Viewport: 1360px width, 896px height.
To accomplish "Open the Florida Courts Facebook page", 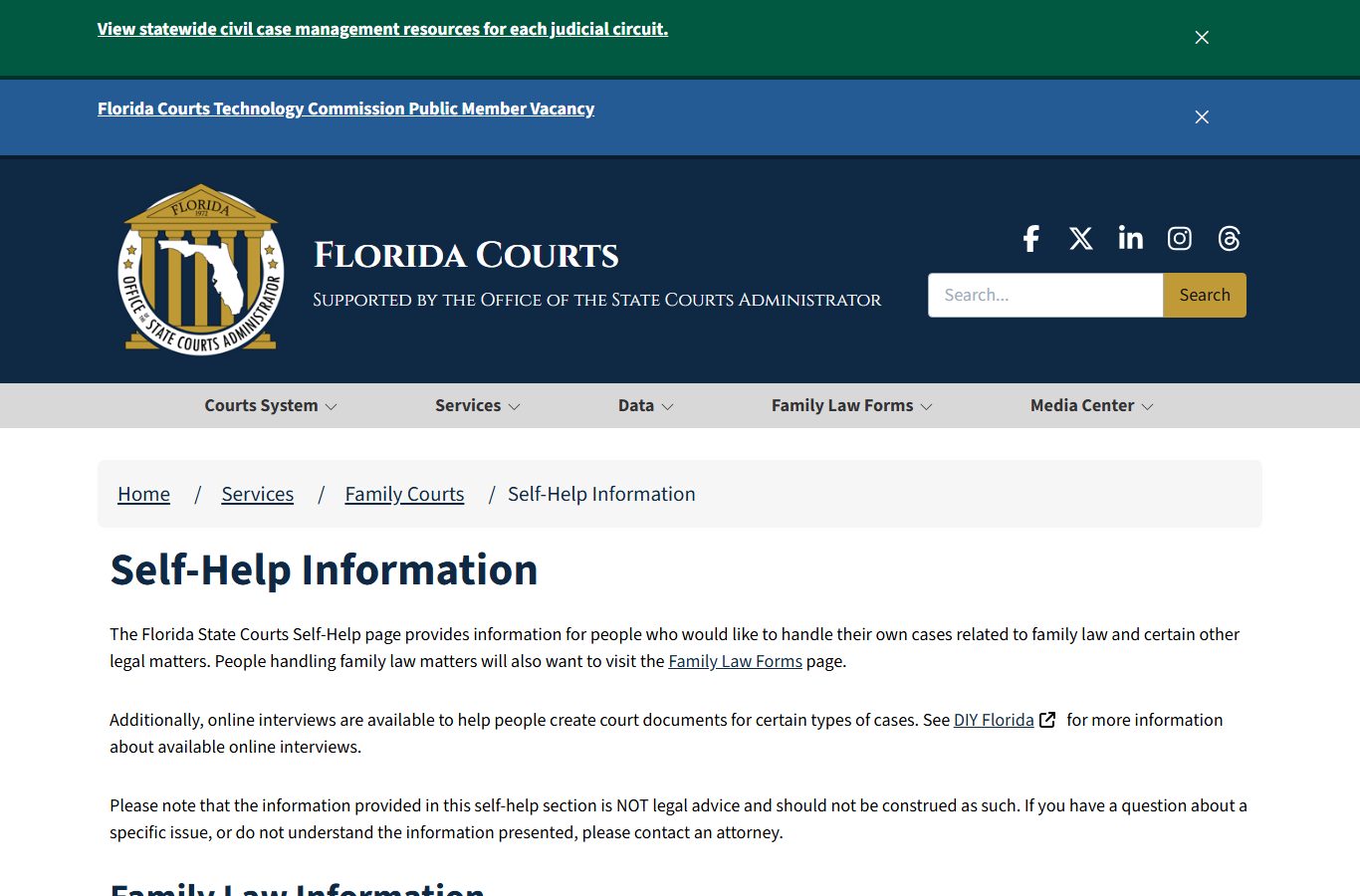I will [1031, 238].
